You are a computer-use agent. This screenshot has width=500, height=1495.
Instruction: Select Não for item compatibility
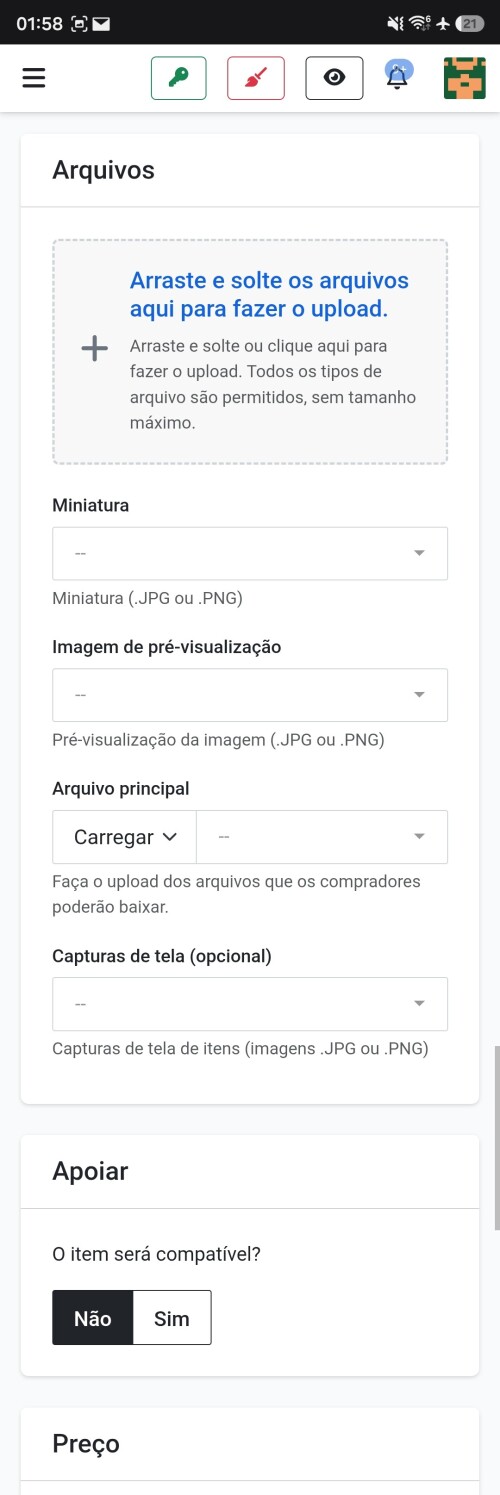[93, 1318]
